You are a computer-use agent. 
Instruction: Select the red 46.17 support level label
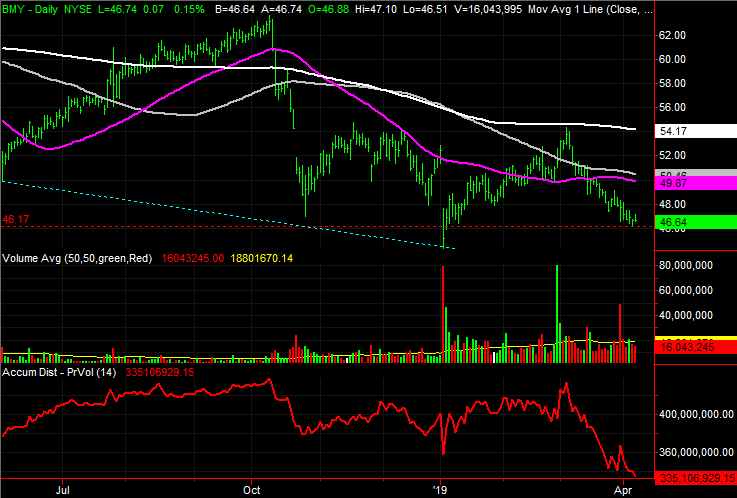coord(16,219)
